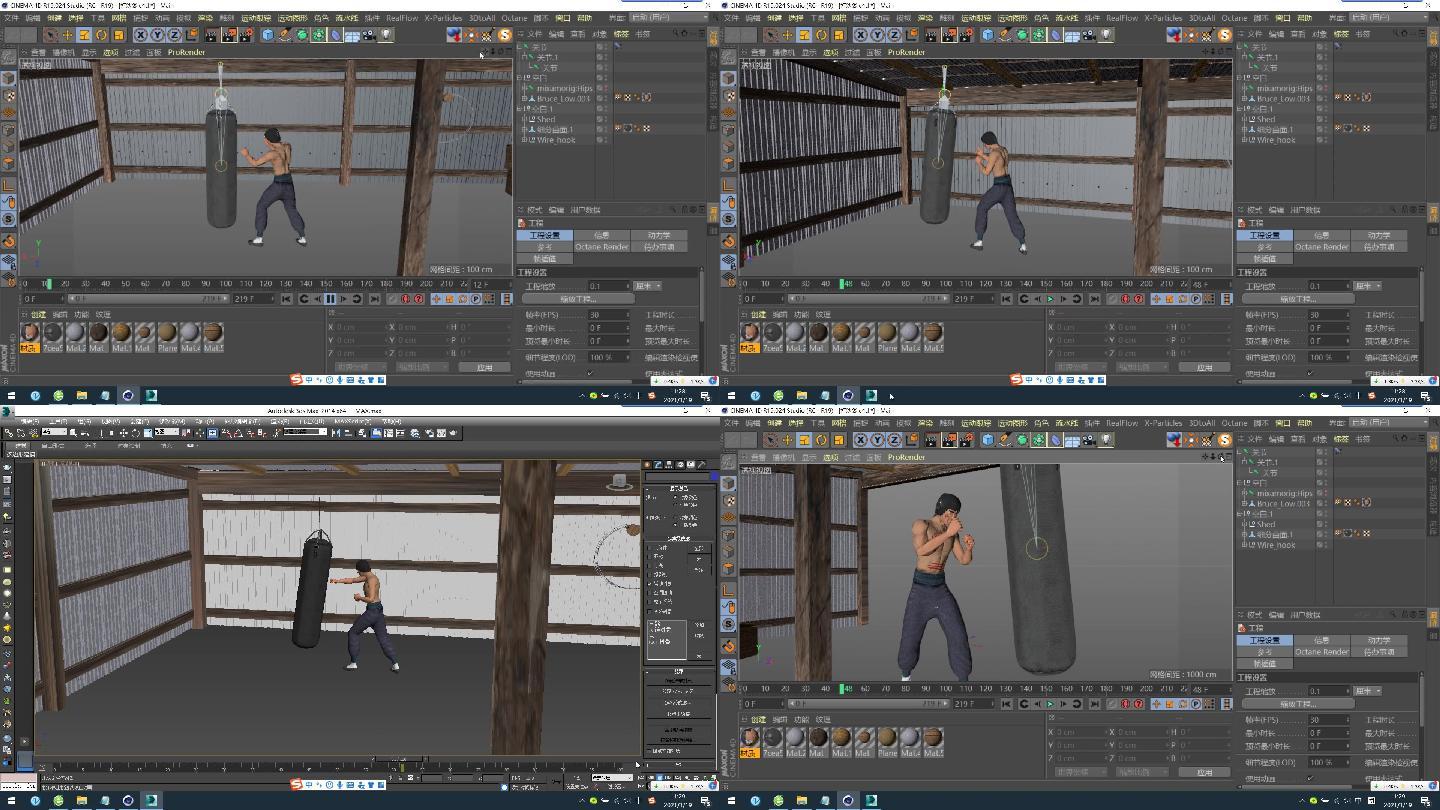Enable Polygons mode in top-left Cinema 4D palette

(8, 163)
